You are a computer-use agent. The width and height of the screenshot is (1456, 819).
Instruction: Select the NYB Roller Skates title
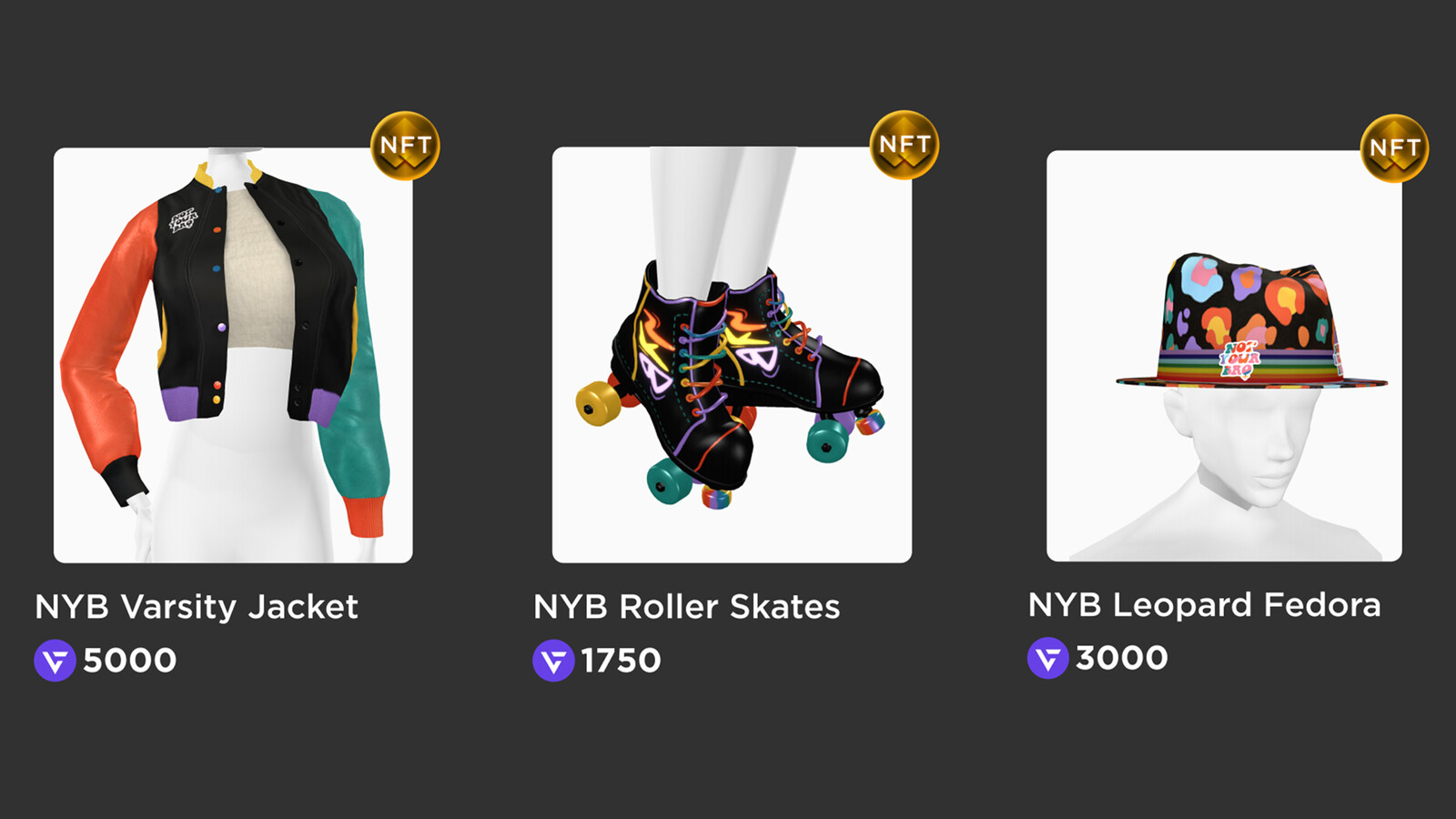click(687, 607)
